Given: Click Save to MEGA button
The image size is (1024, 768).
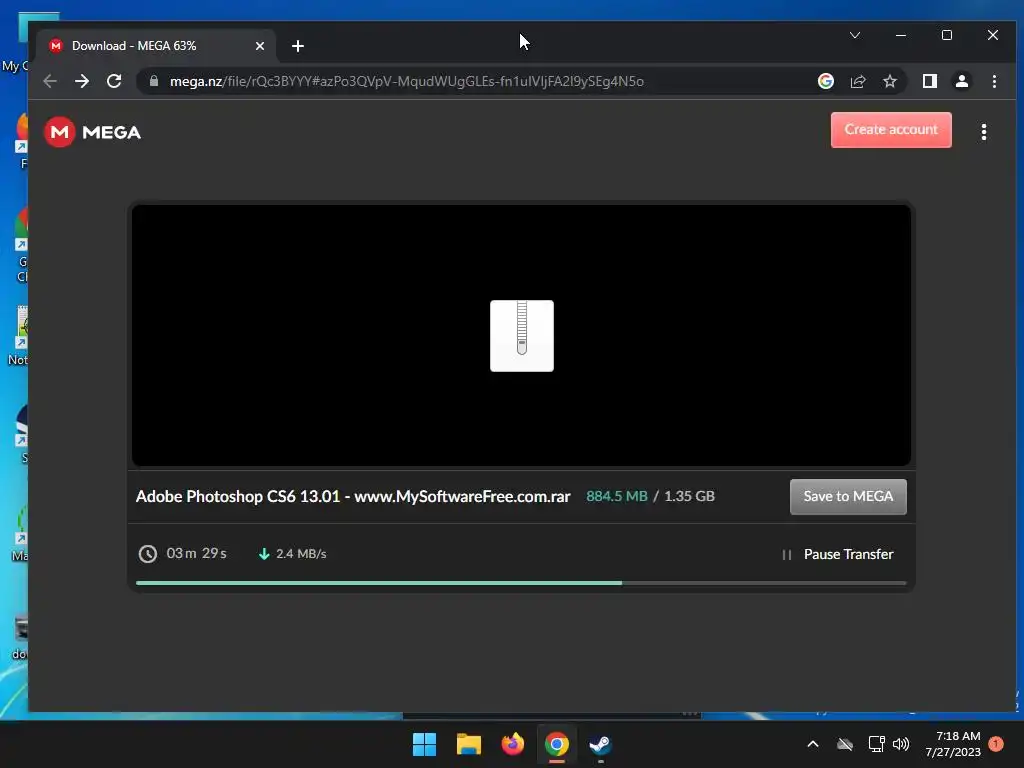Looking at the screenshot, I should coord(848,496).
